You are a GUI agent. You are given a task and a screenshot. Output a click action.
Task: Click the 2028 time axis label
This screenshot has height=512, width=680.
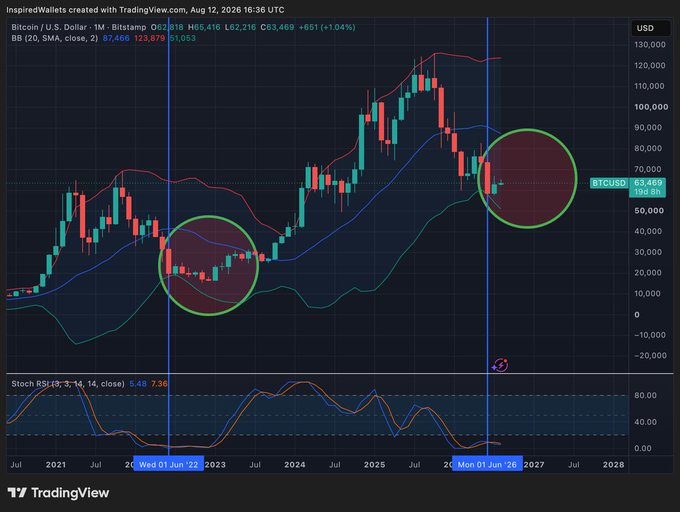(x=614, y=465)
